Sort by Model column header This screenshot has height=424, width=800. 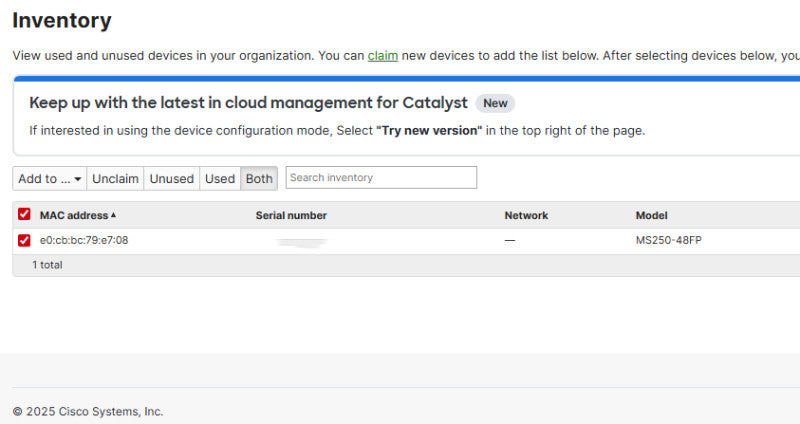click(x=652, y=215)
